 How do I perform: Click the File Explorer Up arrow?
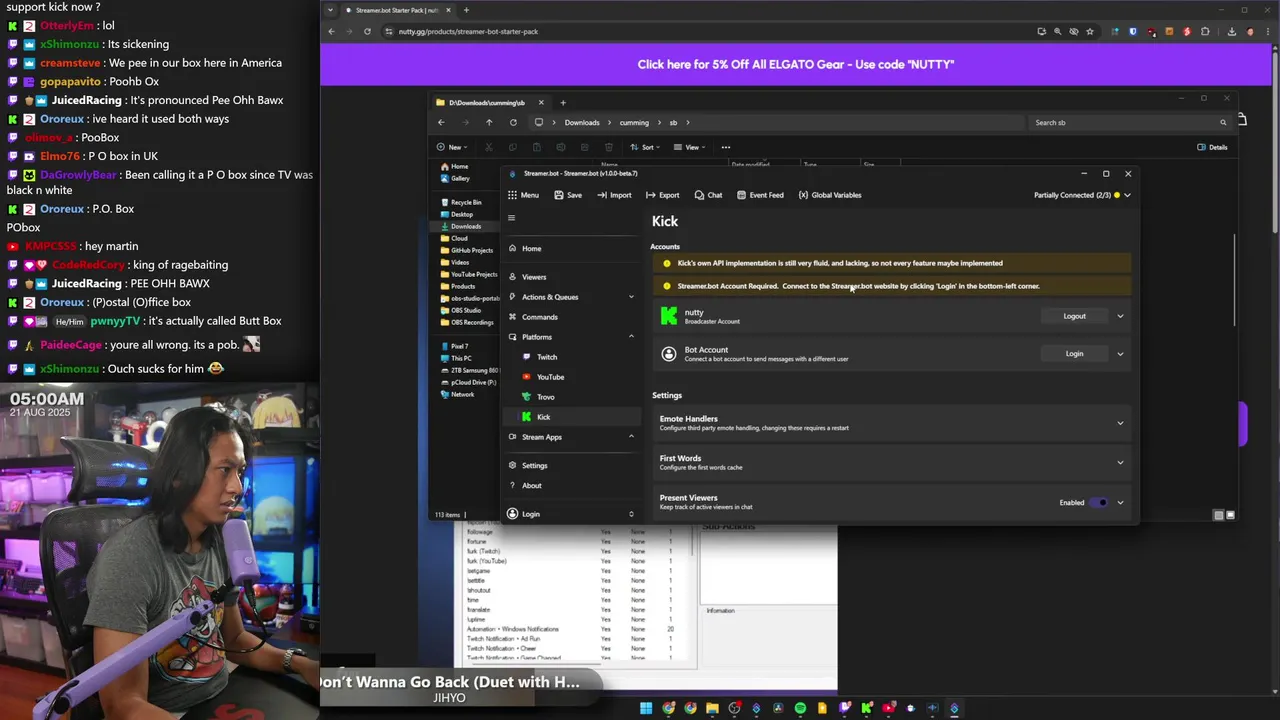[x=489, y=122]
